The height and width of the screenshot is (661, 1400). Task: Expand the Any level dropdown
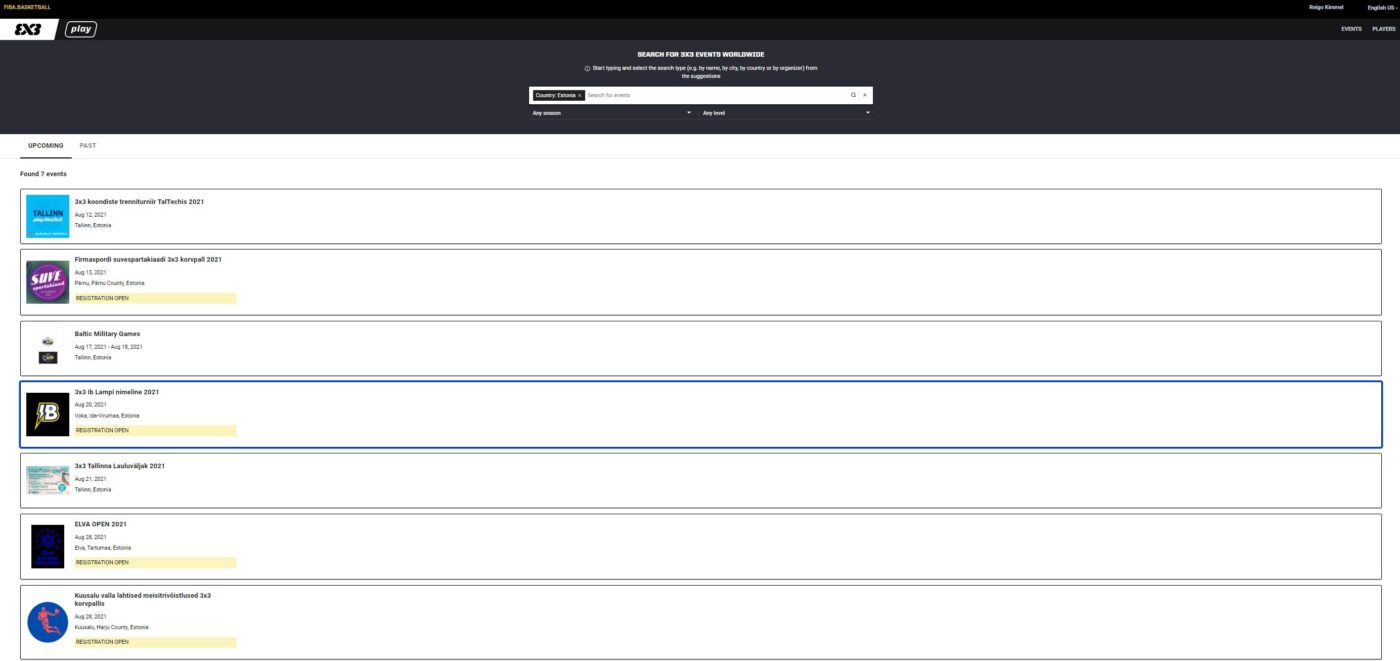tap(785, 113)
